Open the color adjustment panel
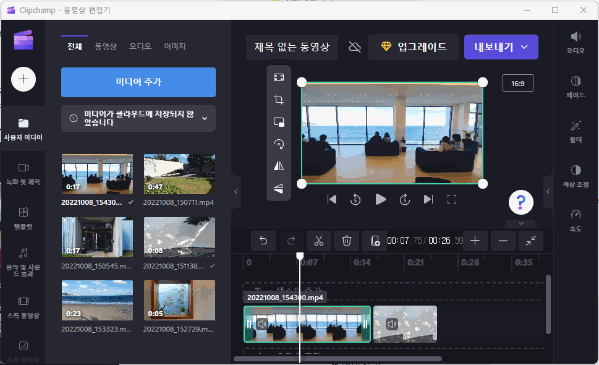 coord(575,176)
